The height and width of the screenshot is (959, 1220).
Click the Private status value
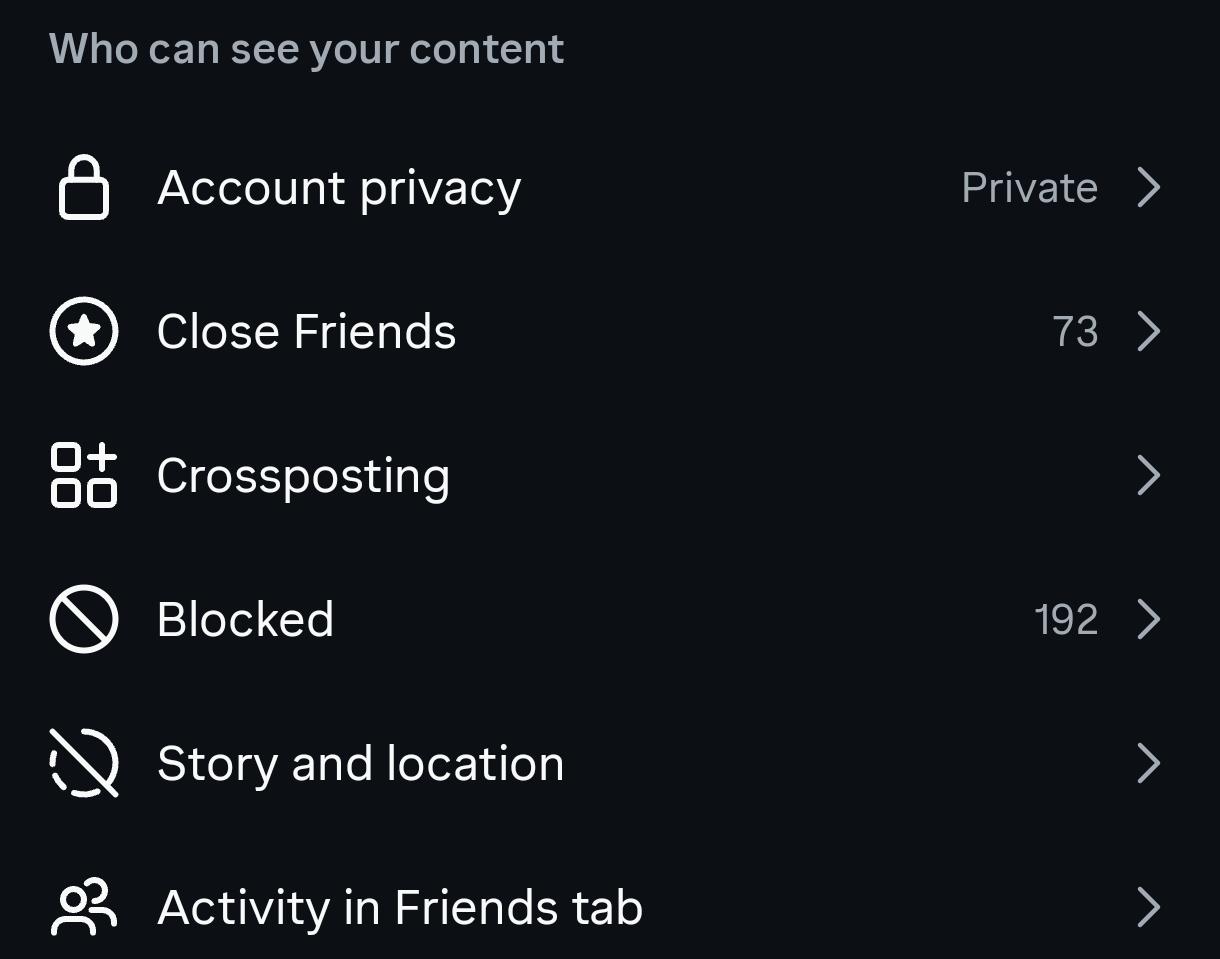click(x=1029, y=188)
